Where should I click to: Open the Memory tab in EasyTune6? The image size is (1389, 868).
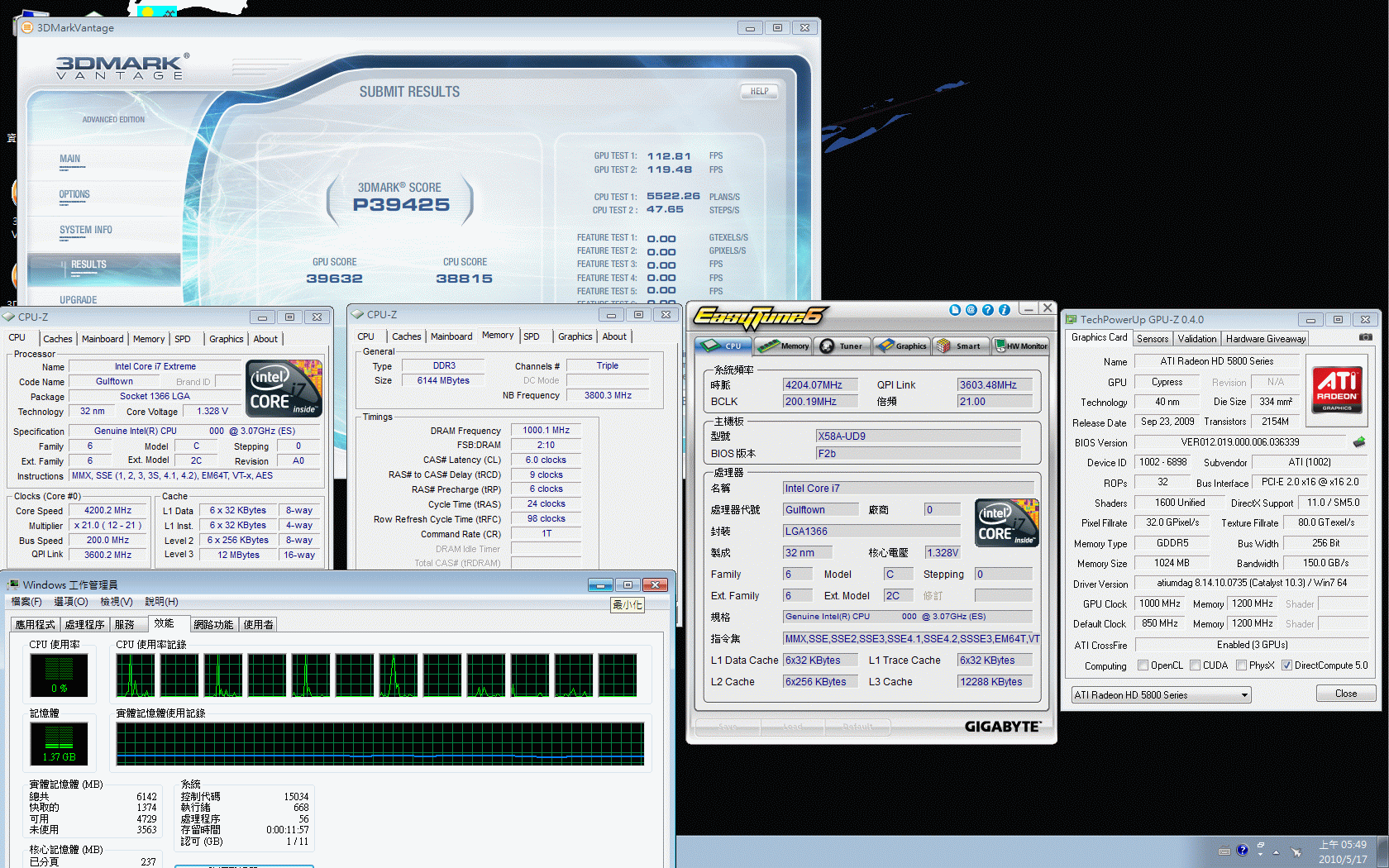click(784, 346)
